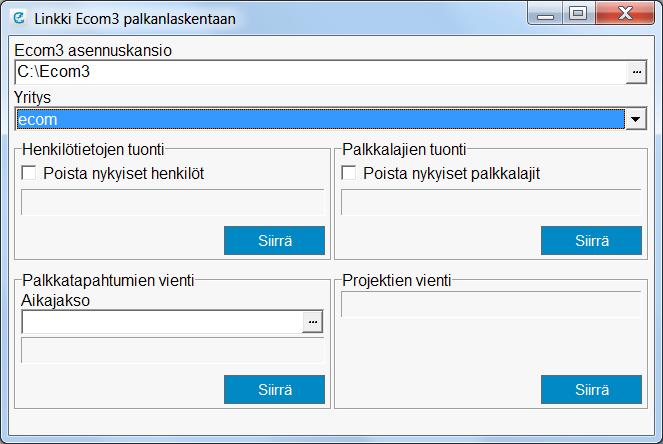Click the C:\Ecom3 path input field
The height and width of the screenshot is (444, 663).
321,72
